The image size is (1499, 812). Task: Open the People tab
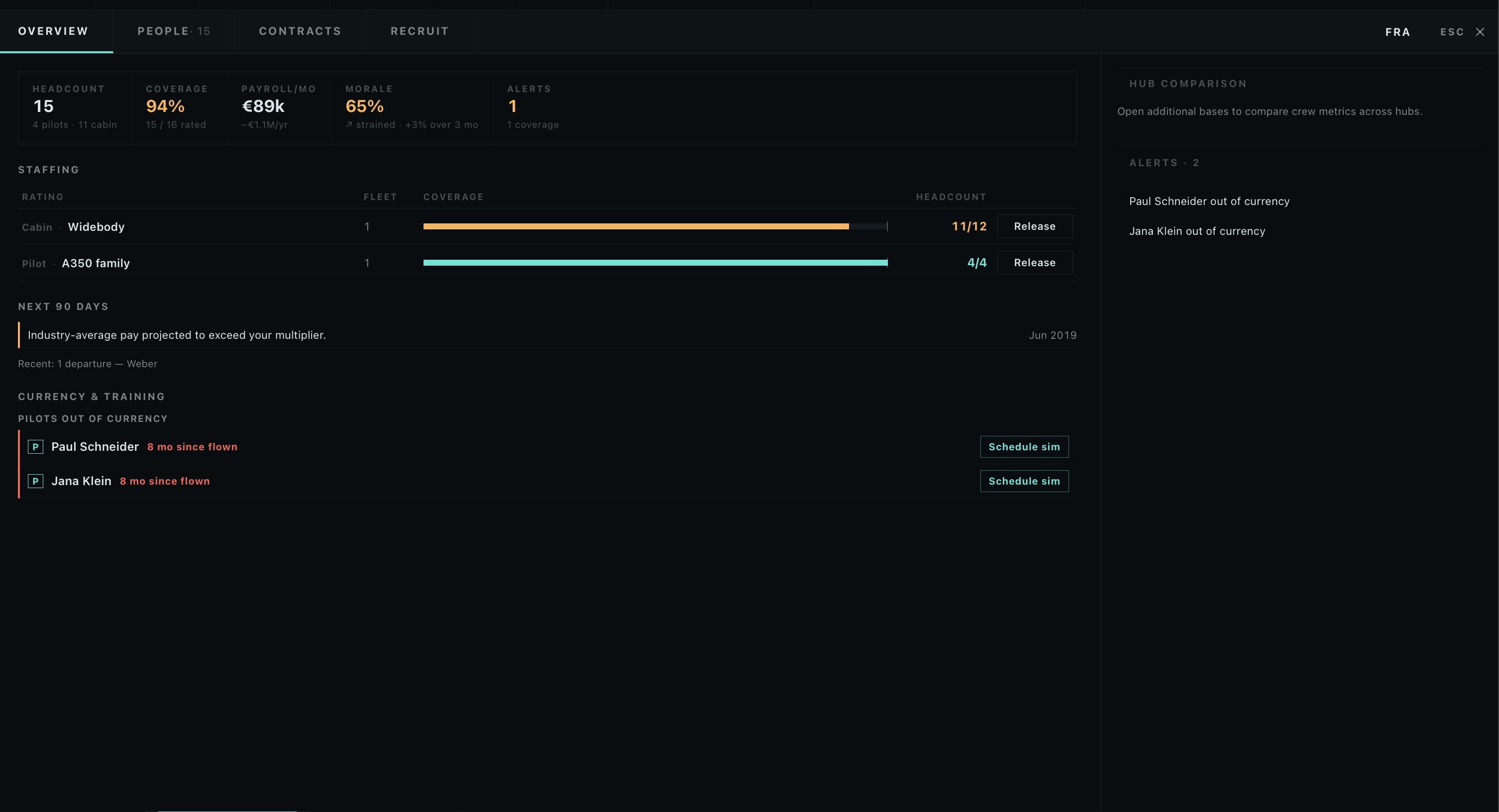pos(173,31)
